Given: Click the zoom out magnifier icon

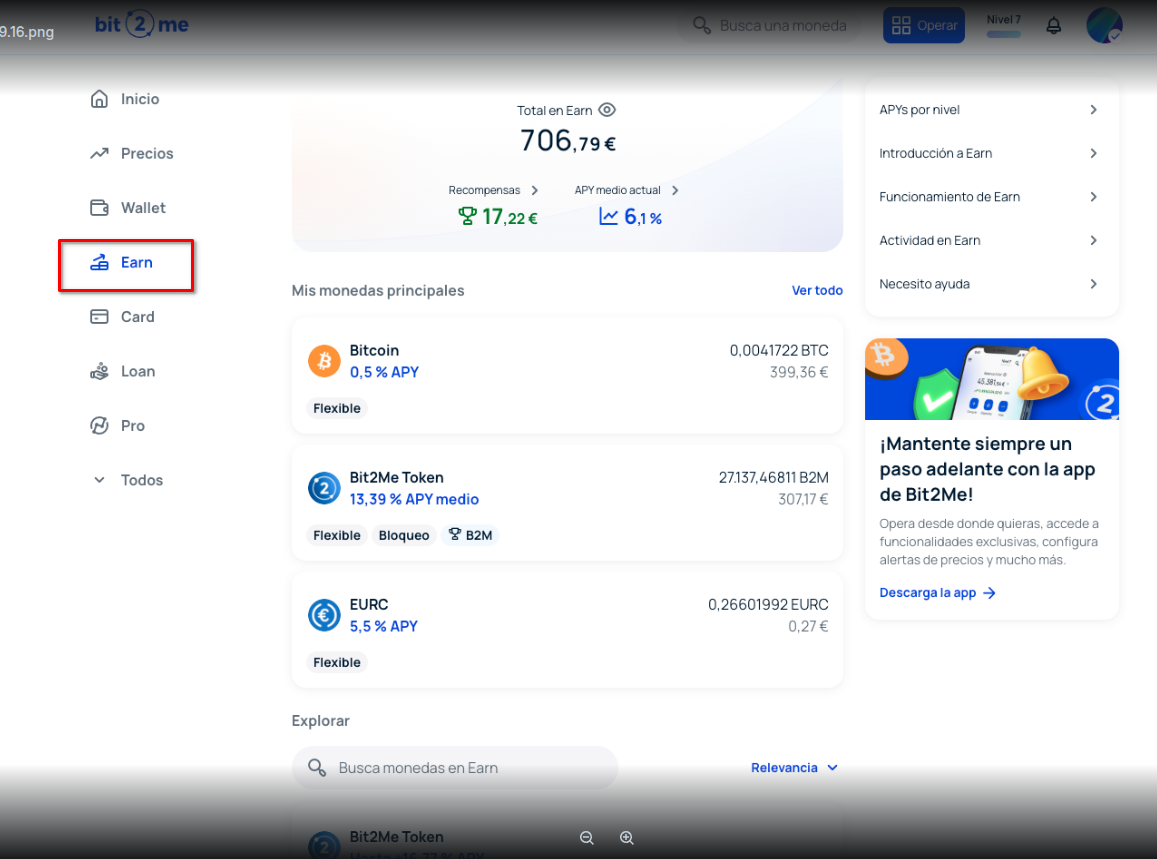Looking at the screenshot, I should (x=587, y=838).
